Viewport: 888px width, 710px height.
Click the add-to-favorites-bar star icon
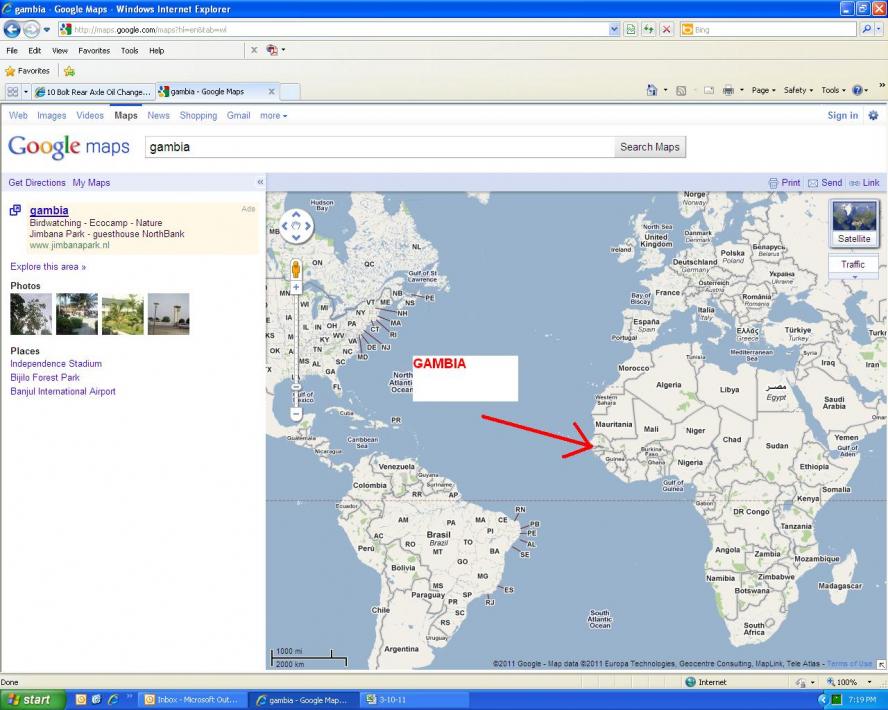pos(69,71)
